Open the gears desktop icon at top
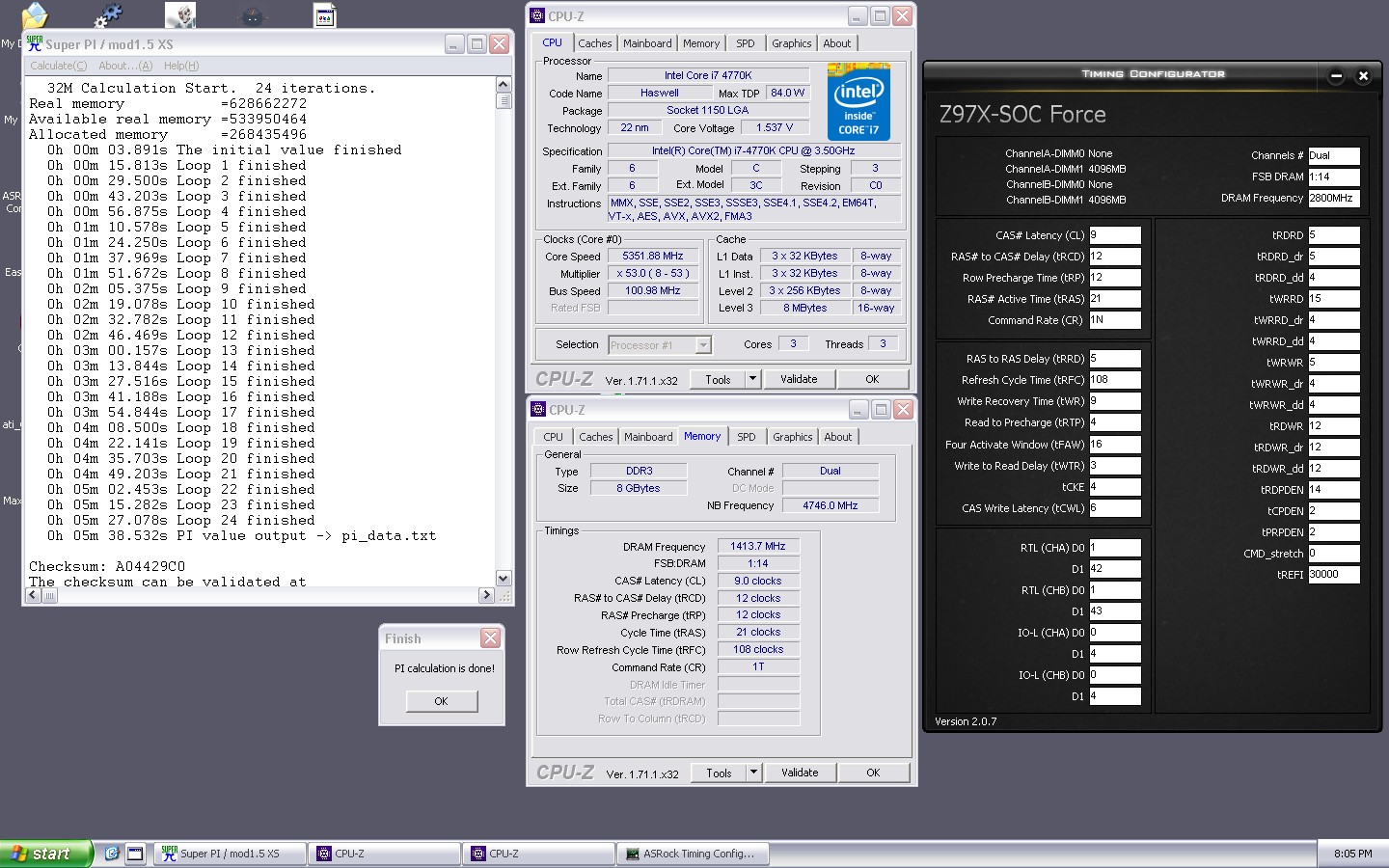Image resolution: width=1389 pixels, height=868 pixels. click(108, 14)
